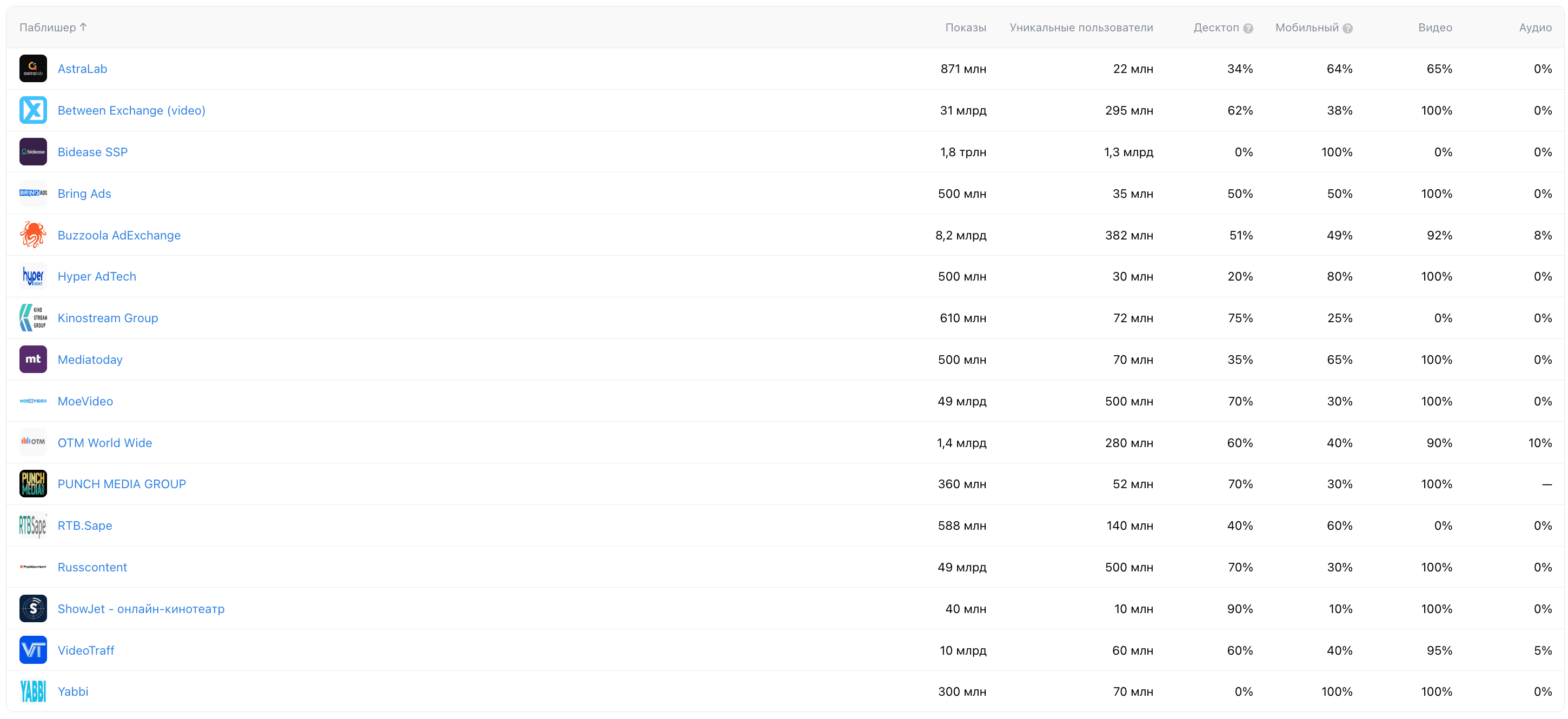Select the 295 млн unique users value
Image resolution: width=1568 pixels, height=719 pixels.
click(x=1129, y=110)
